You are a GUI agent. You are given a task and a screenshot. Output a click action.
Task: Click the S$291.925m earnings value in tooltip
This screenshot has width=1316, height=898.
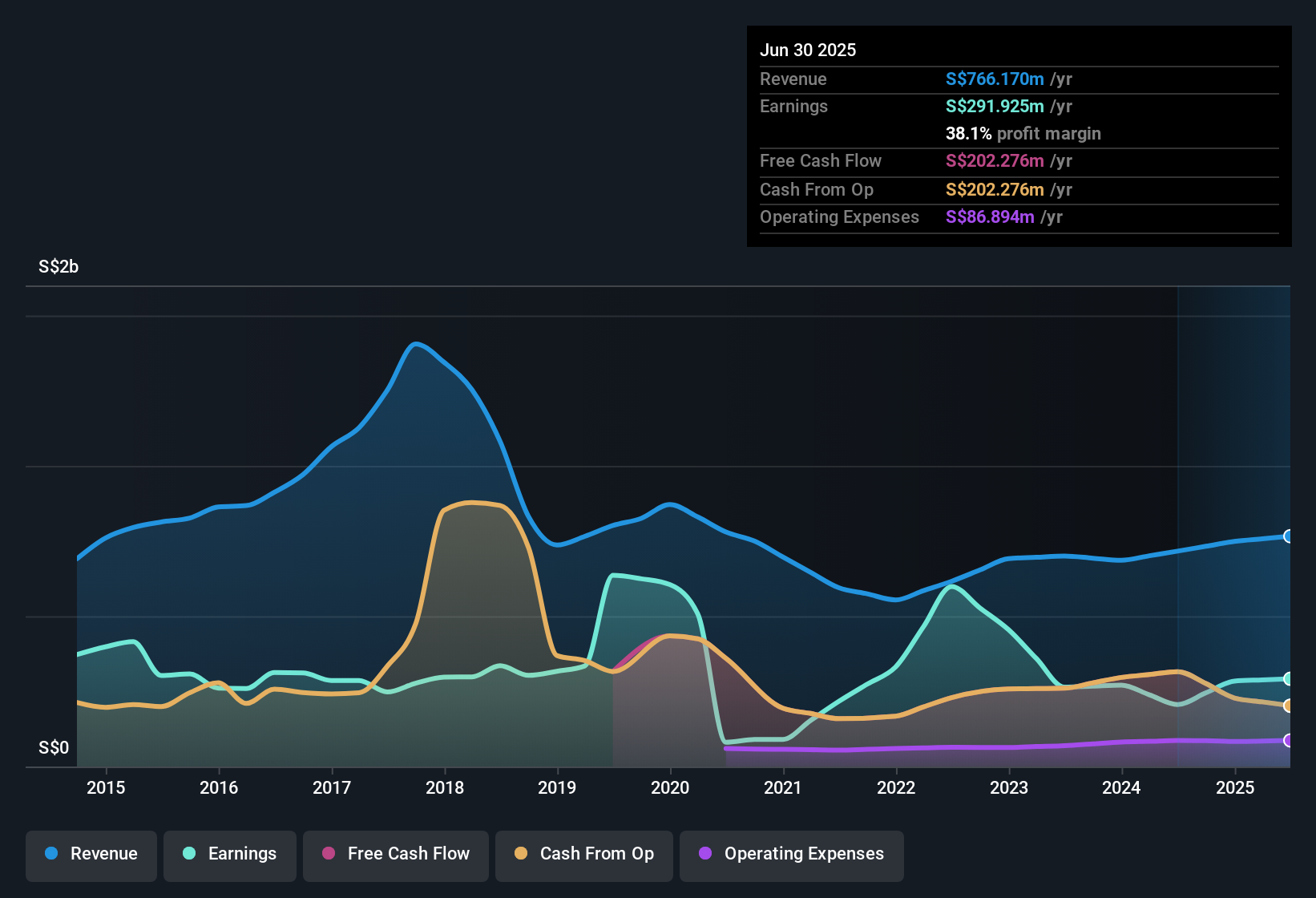click(995, 106)
